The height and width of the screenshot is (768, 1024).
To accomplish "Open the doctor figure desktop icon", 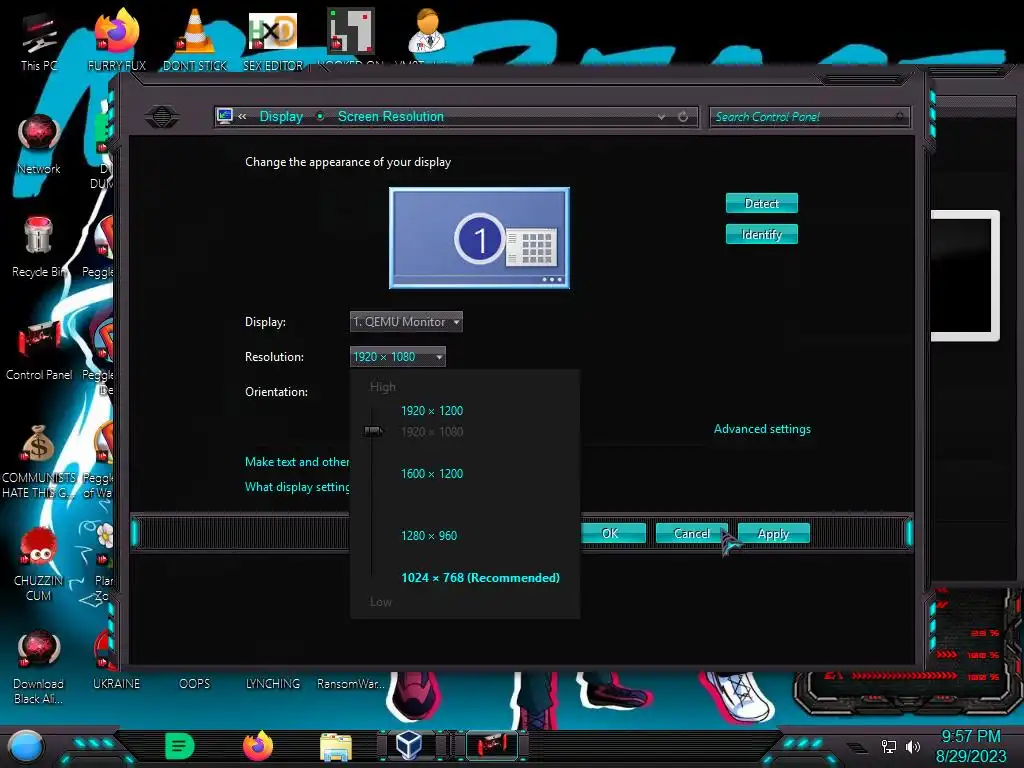I will [x=428, y=31].
